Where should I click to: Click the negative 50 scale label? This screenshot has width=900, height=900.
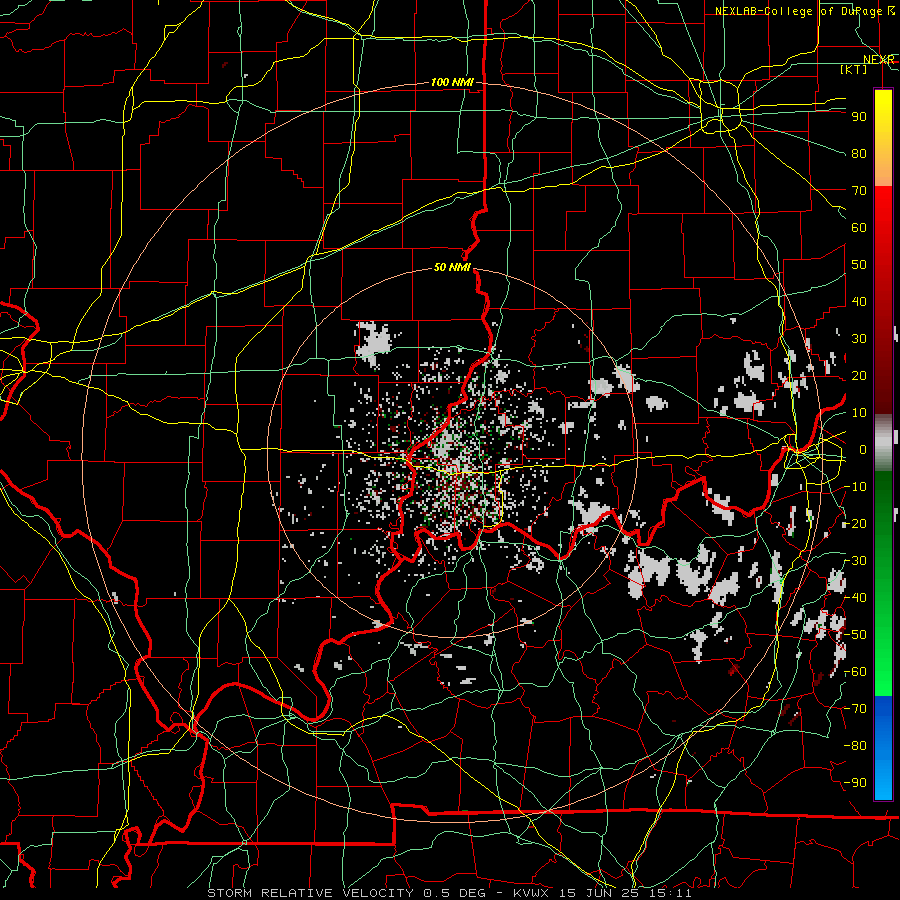coord(855,635)
